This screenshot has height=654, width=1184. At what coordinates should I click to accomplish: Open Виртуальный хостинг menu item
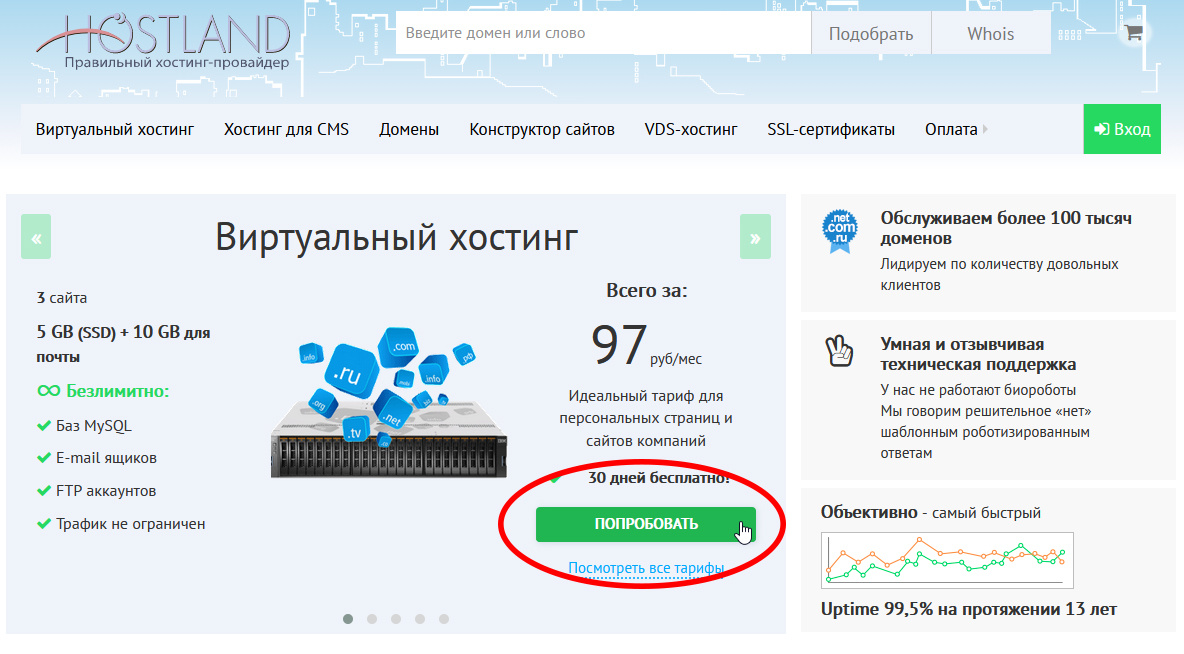click(x=115, y=129)
